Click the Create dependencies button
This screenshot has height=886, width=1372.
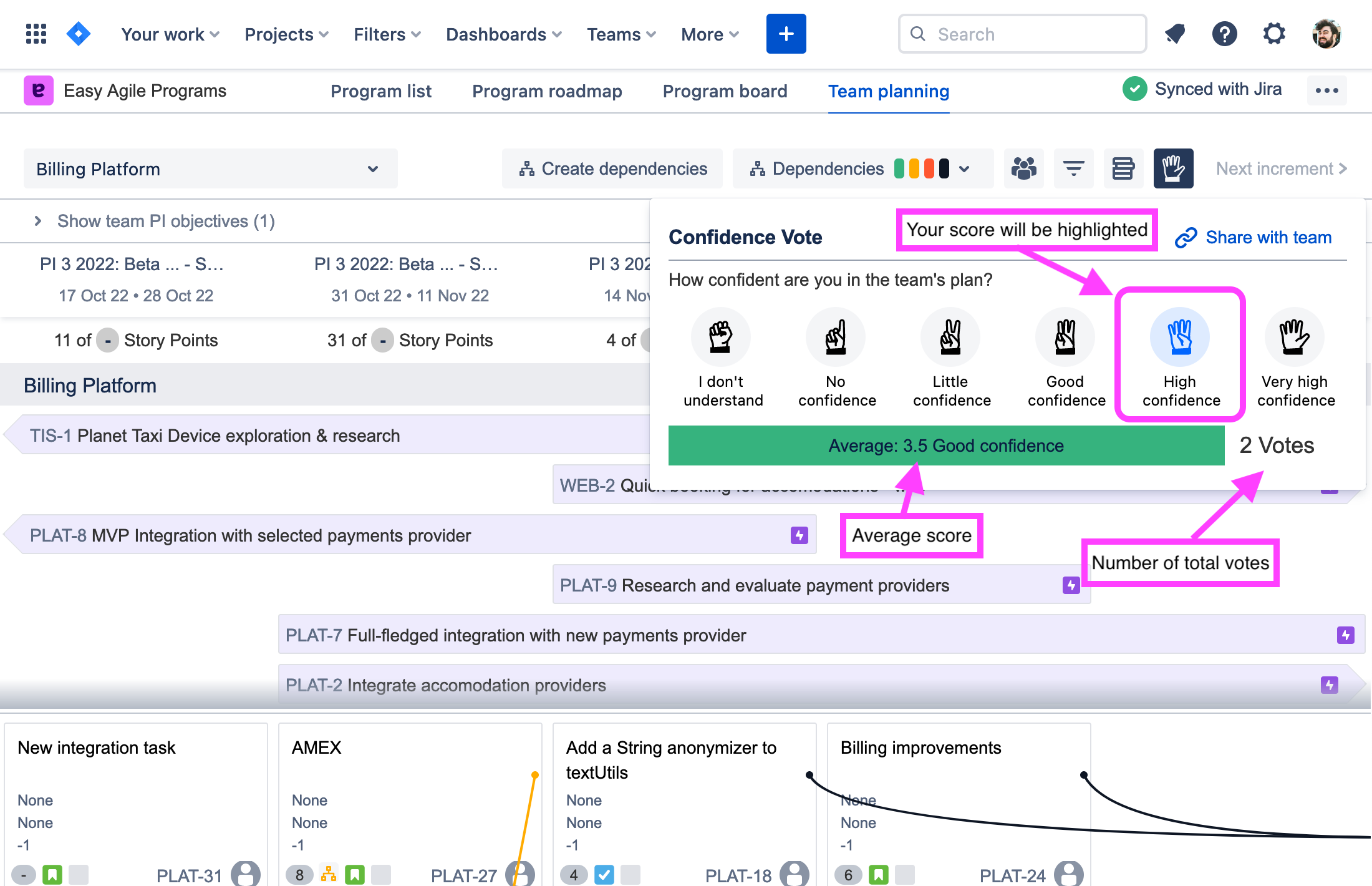(x=612, y=168)
